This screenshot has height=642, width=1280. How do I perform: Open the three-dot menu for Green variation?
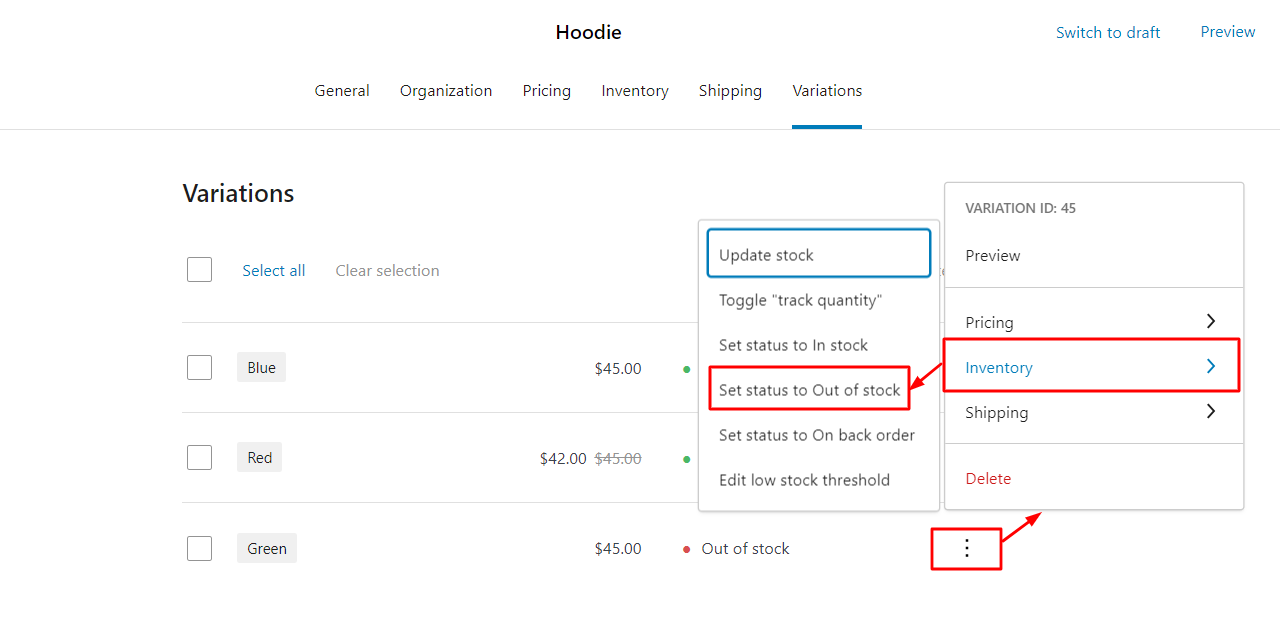pyautogui.click(x=966, y=548)
